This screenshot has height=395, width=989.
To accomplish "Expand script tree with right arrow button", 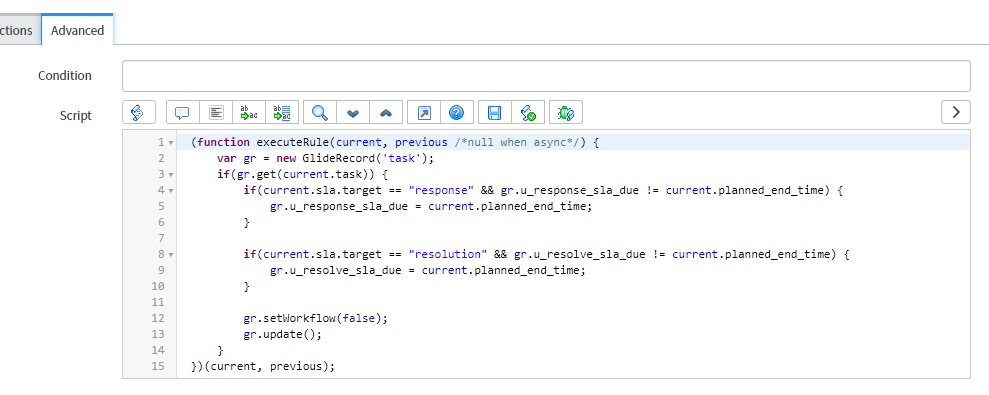I will click(956, 112).
